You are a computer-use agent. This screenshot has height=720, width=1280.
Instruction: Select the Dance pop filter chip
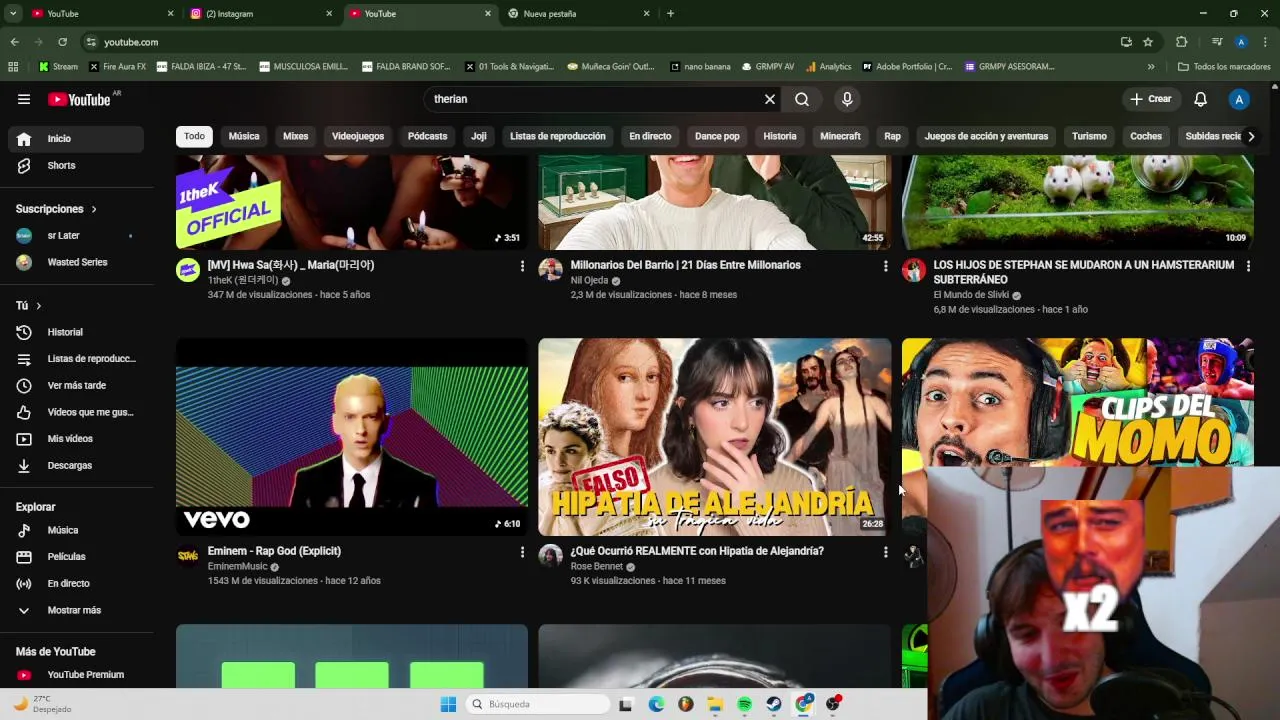717,136
